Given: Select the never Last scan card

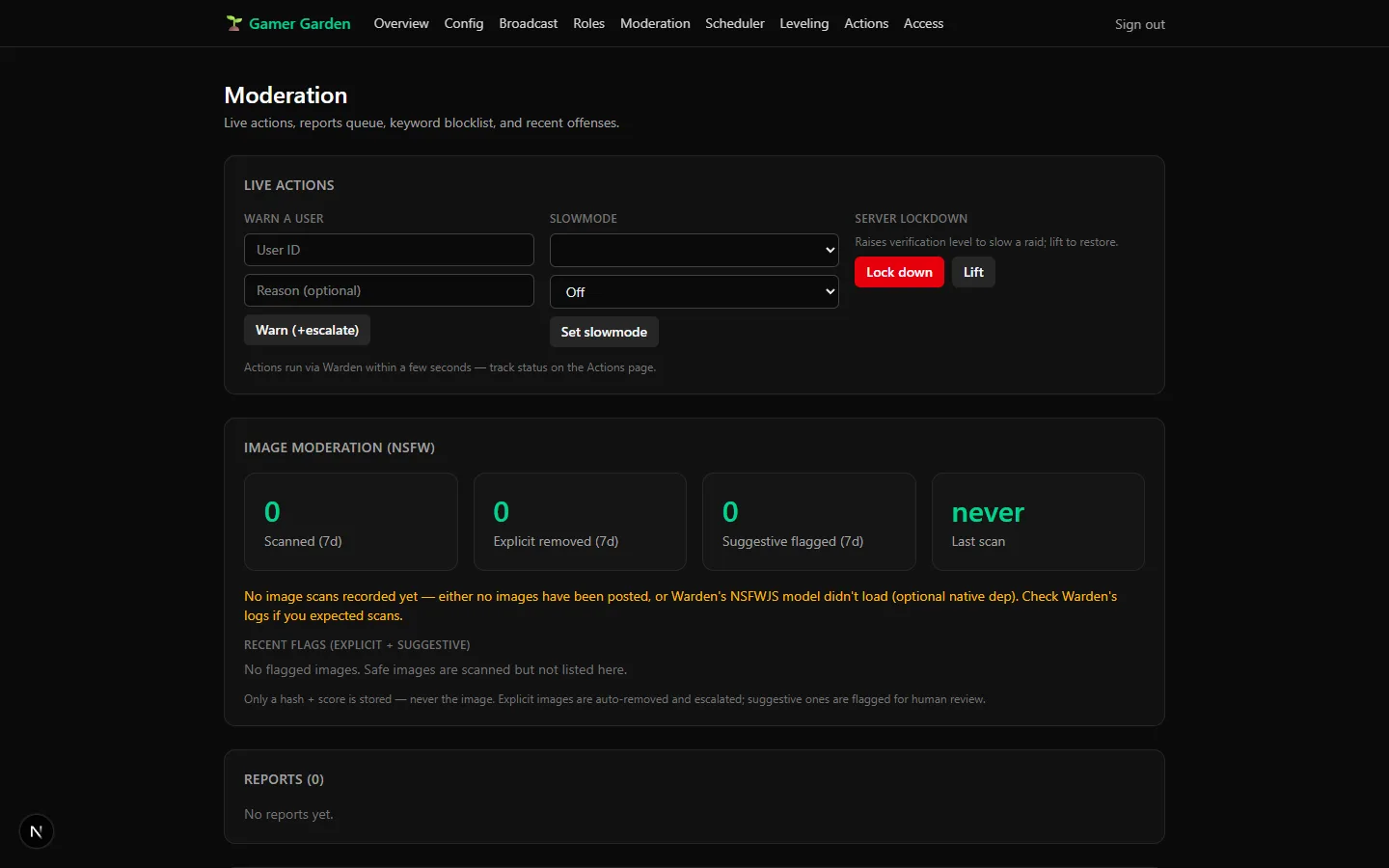Looking at the screenshot, I should coord(1038,522).
